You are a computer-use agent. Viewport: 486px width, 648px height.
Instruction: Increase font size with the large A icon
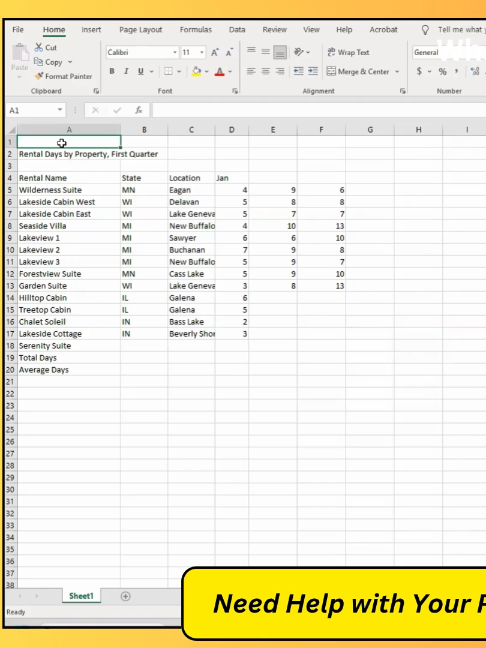215,52
